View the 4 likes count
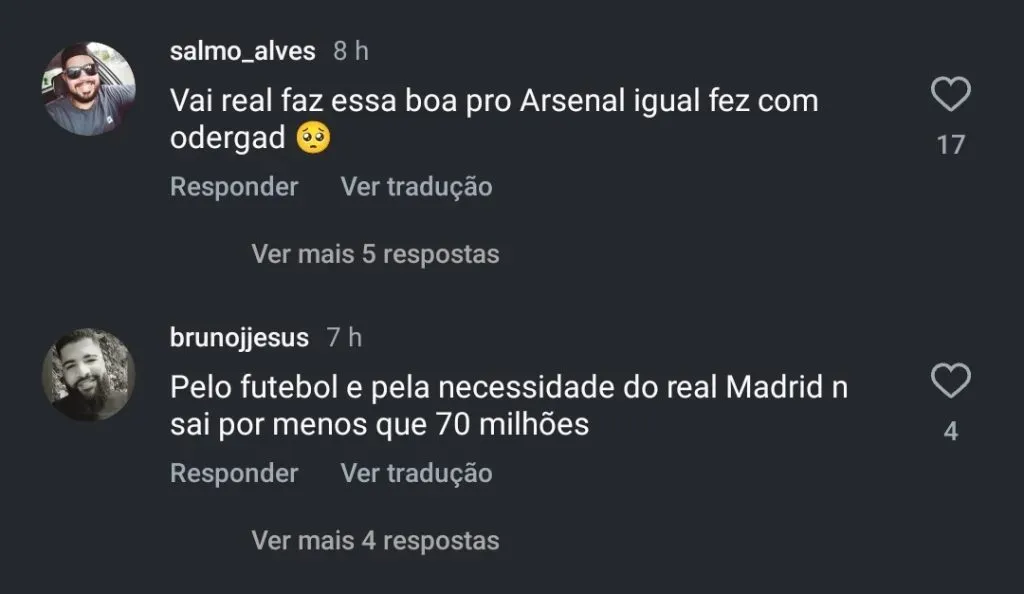Image resolution: width=1024 pixels, height=594 pixels. 951,432
